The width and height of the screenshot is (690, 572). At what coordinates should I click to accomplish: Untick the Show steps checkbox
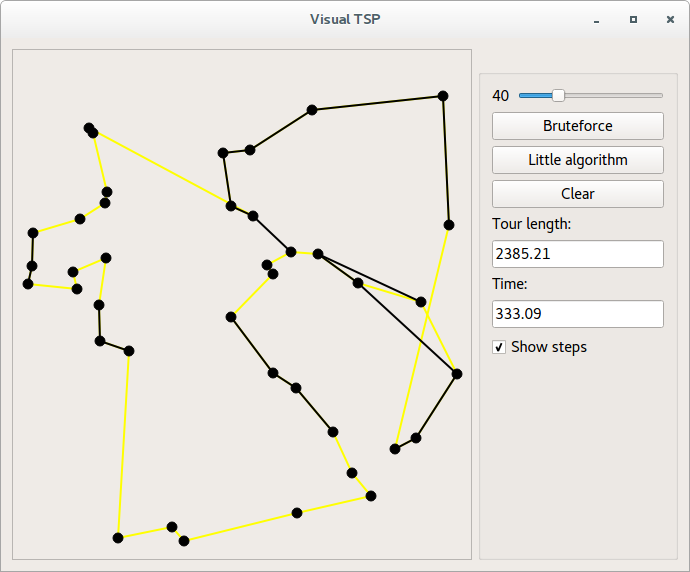click(499, 347)
